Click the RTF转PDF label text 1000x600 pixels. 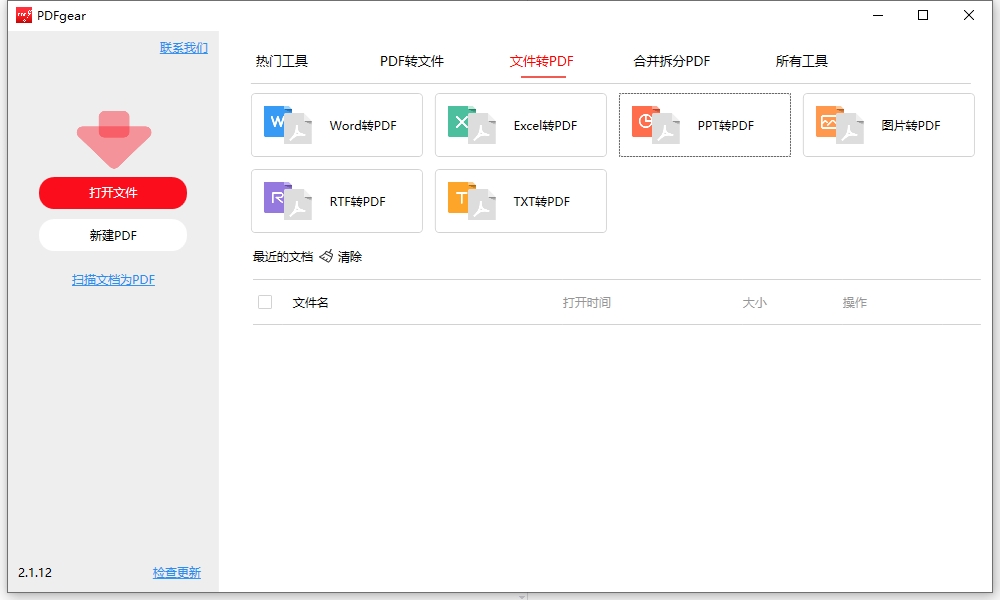click(x=358, y=201)
